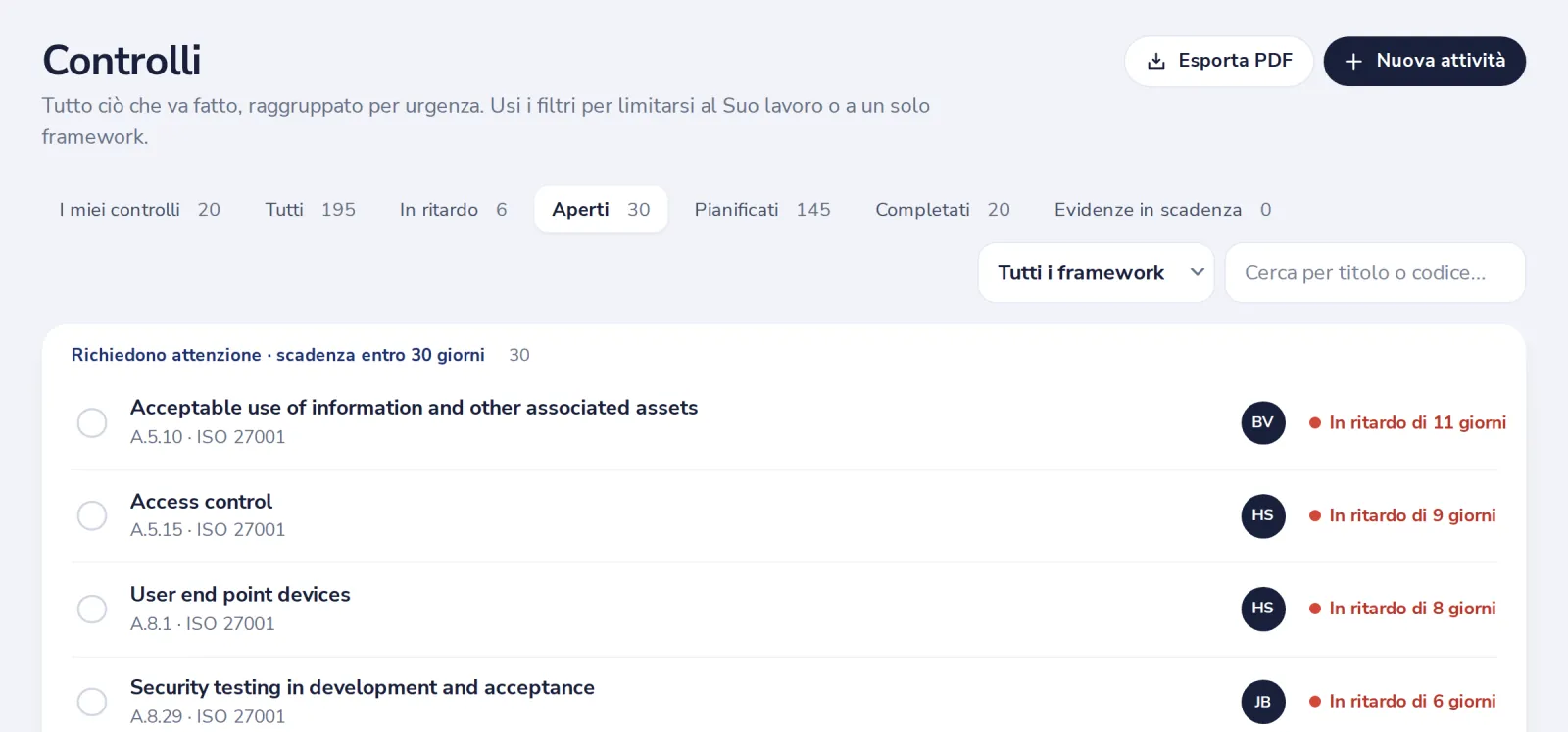
Task: Open the Access control item
Action: coord(201,502)
